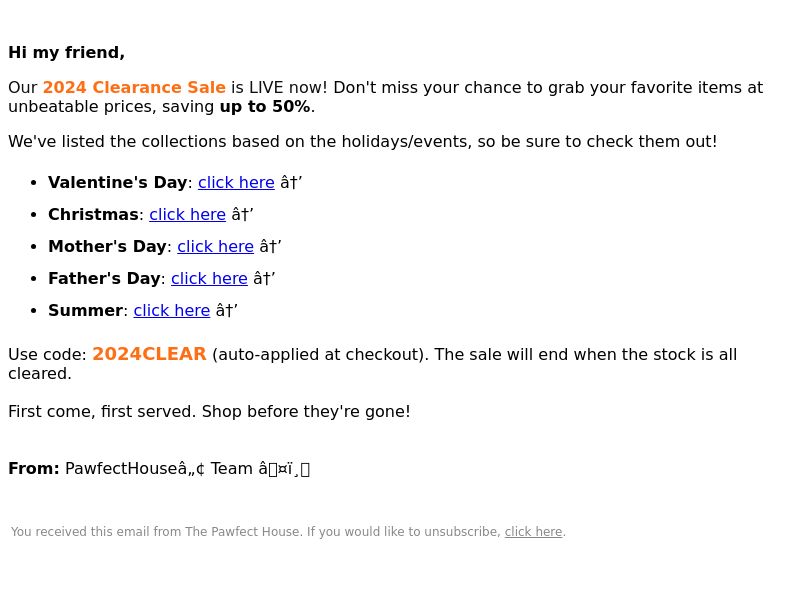
Task: Follow the Mother's Day click here link
Action: [215, 247]
